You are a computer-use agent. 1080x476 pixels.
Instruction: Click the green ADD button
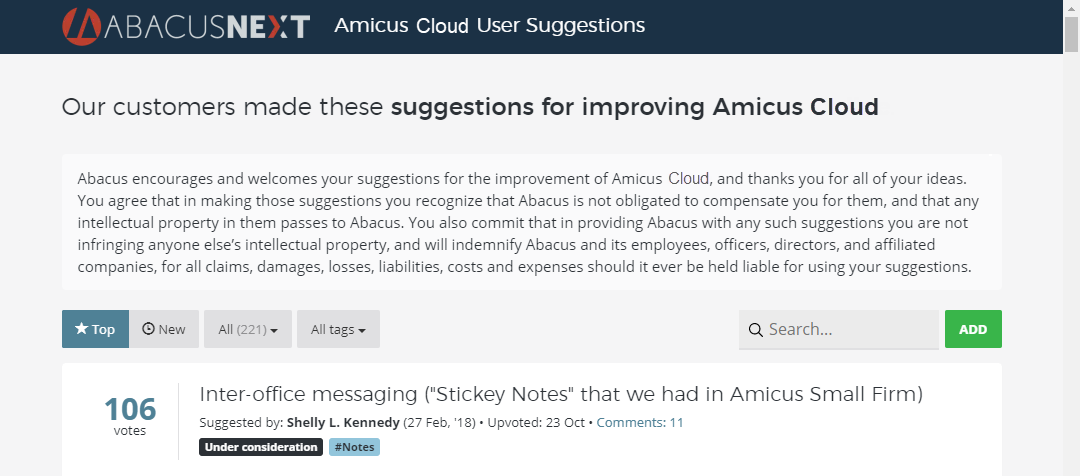973,329
